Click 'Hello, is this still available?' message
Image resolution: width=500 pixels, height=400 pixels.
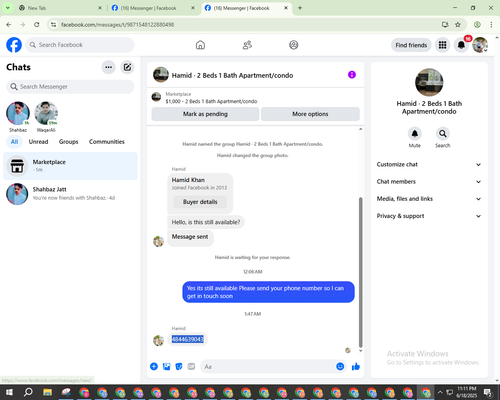coord(206,222)
